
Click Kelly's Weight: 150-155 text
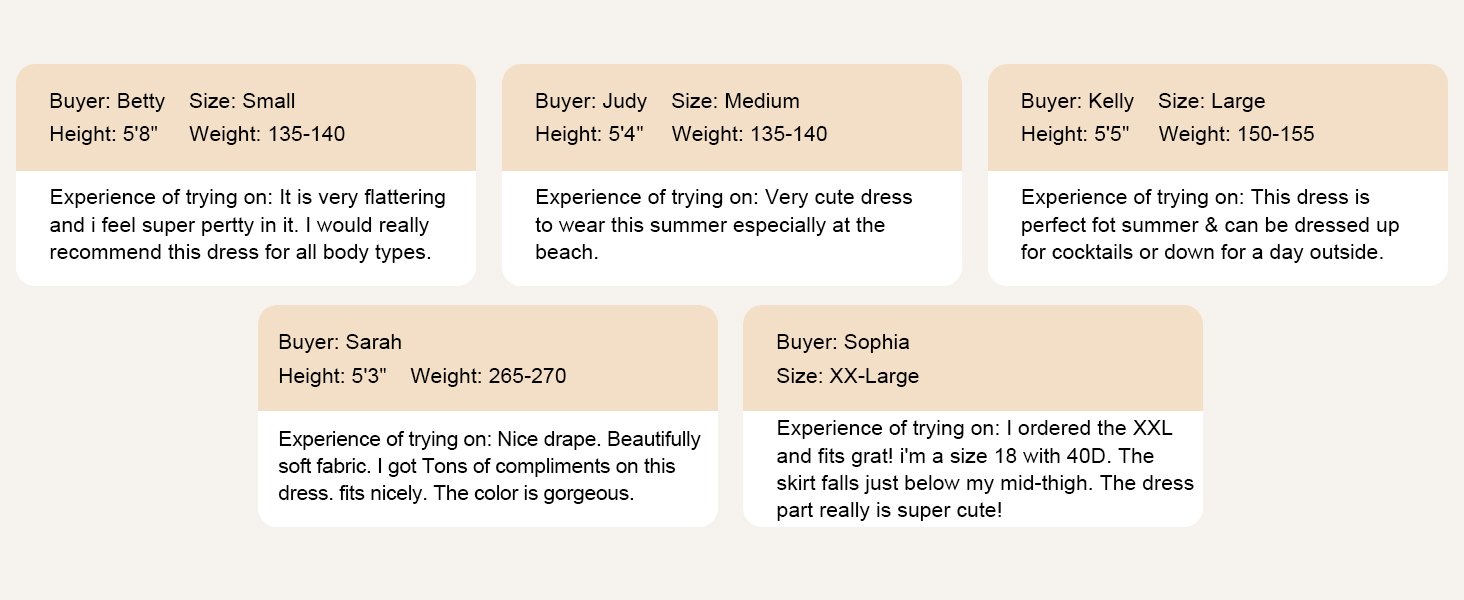point(1236,134)
